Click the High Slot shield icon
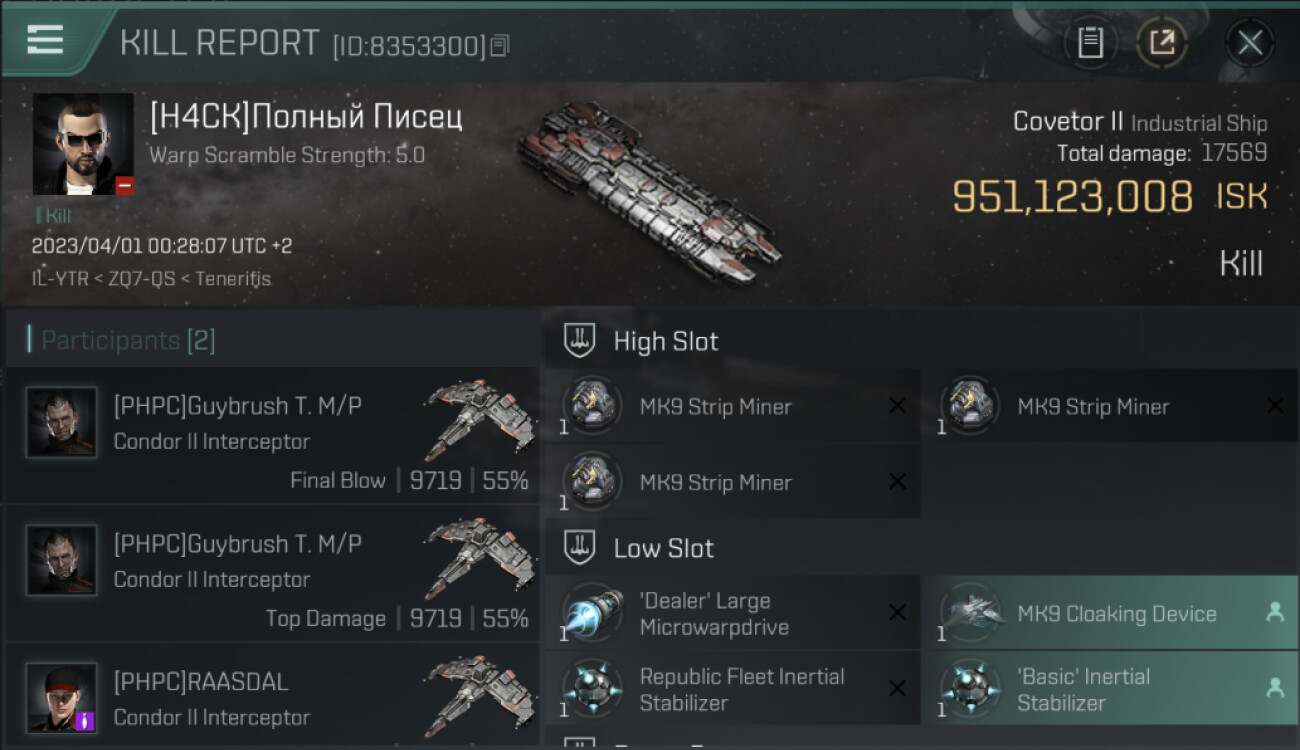 point(580,341)
